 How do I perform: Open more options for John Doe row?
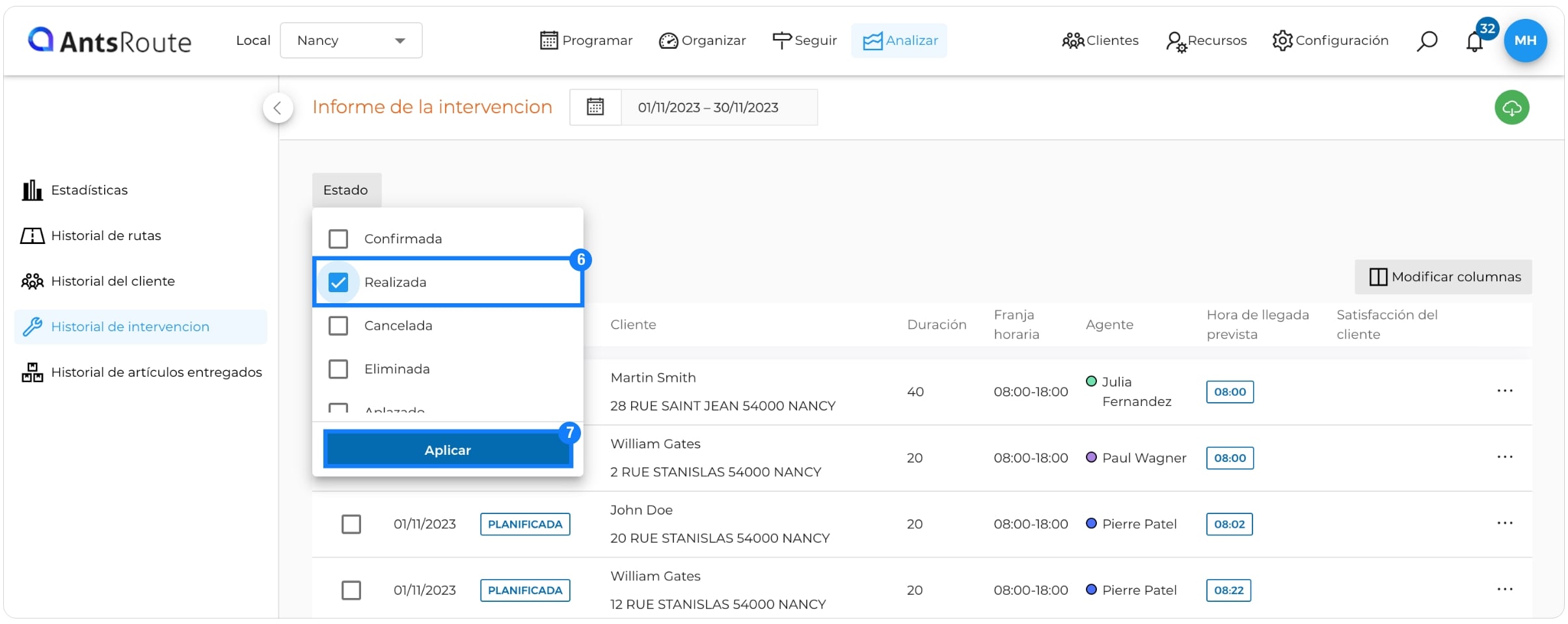(1504, 524)
